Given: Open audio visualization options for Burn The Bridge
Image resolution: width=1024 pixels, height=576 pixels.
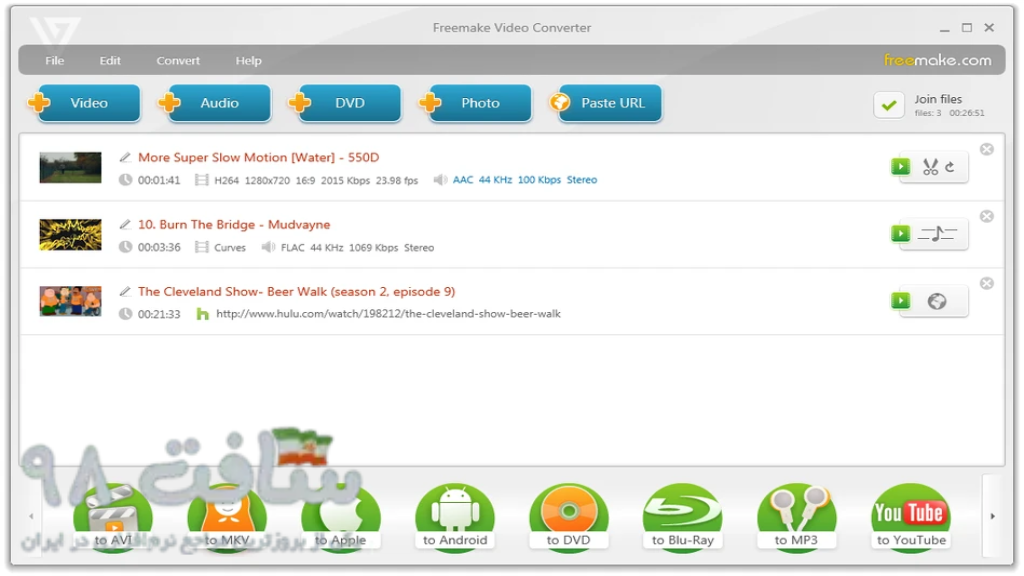Looking at the screenshot, I should tap(937, 234).
